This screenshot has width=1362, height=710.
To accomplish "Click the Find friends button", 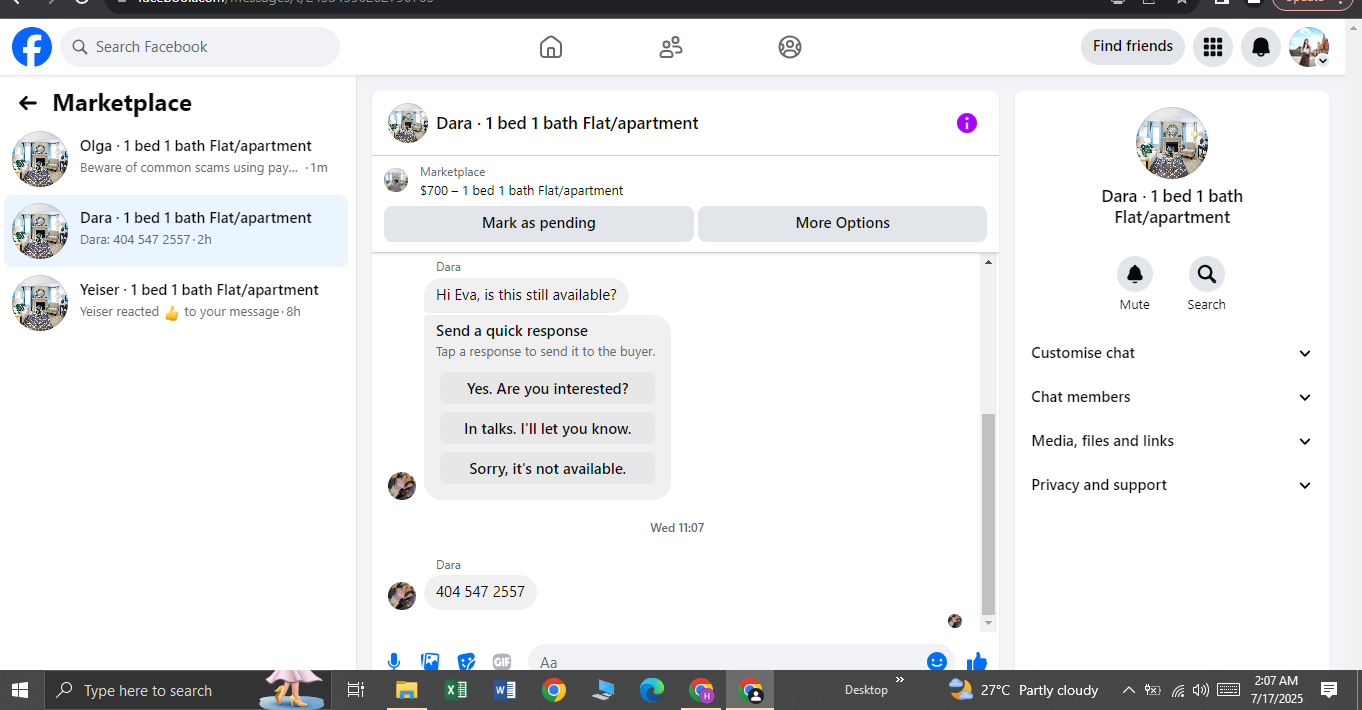I will click(1133, 47).
